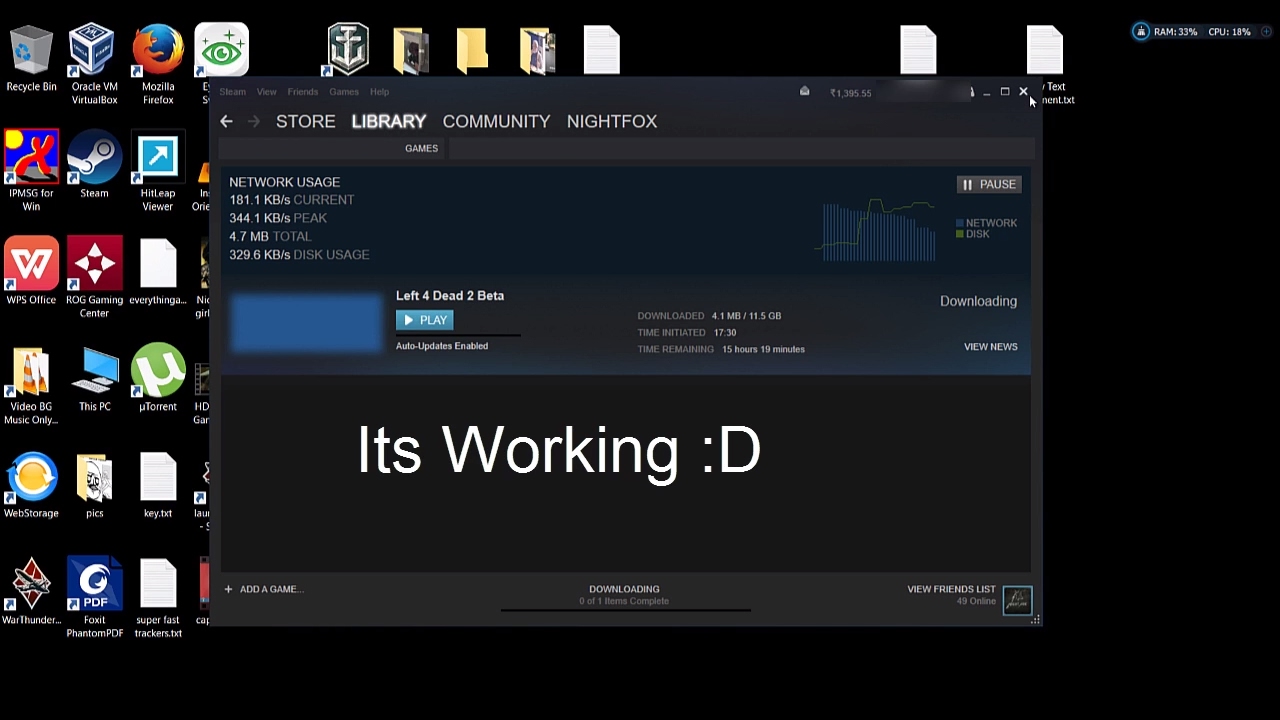Select the everythinga... text file
The image size is (1280, 720).
pos(158,272)
